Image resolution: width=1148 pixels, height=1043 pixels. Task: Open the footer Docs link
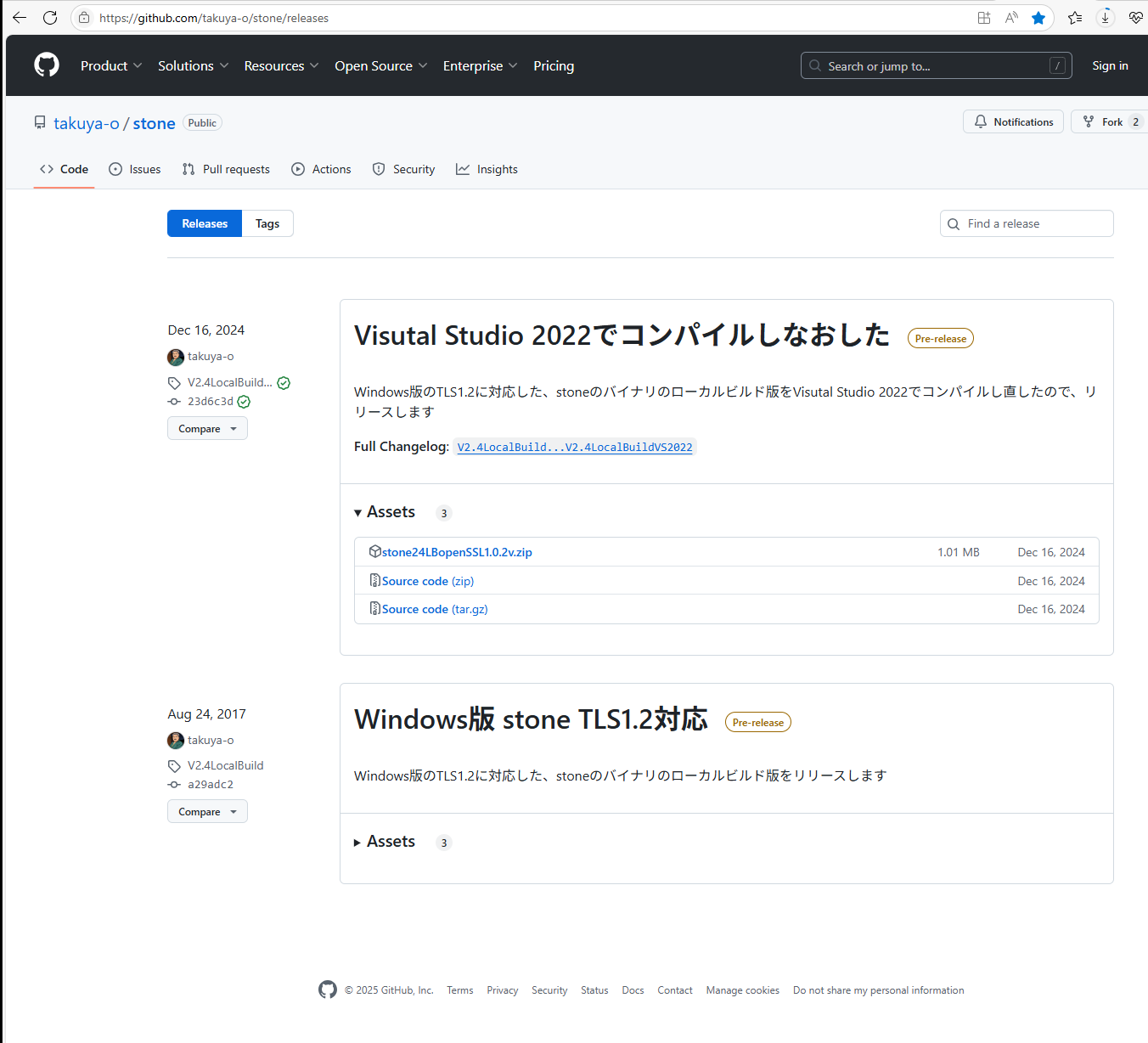click(633, 990)
